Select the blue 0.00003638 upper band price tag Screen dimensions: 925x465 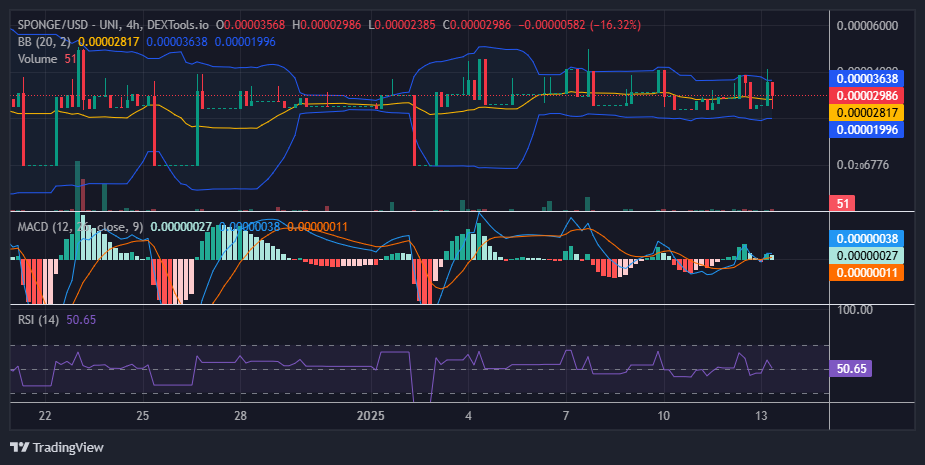(867, 78)
